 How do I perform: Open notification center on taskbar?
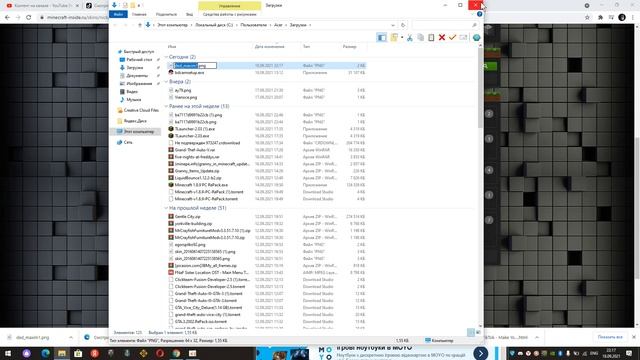coord(629,353)
